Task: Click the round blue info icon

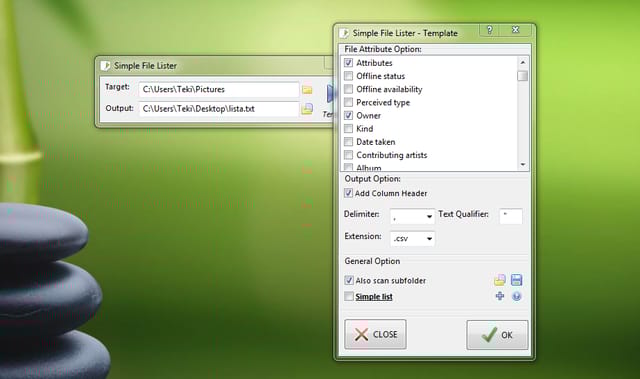Action: 516,296
